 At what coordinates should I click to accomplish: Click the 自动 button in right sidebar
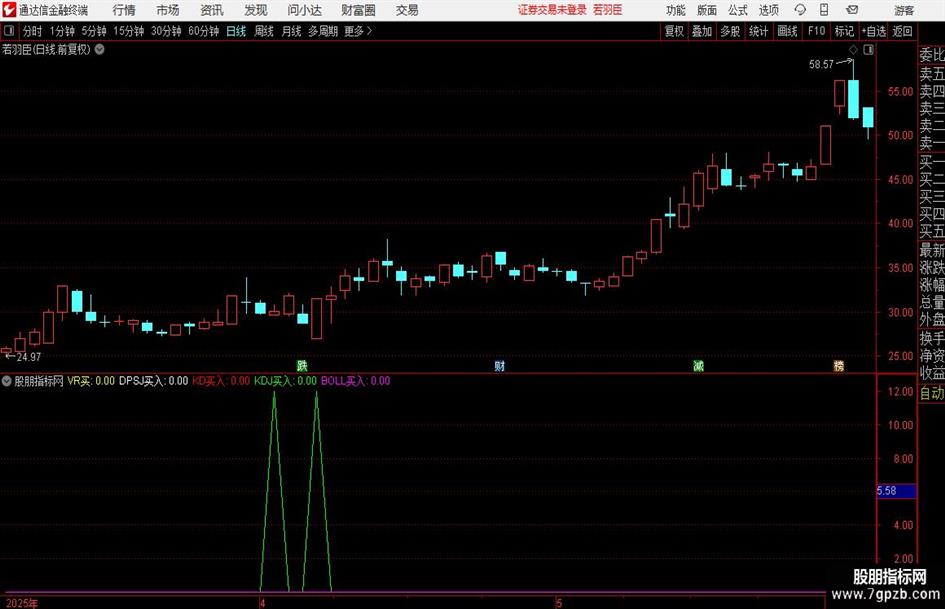click(x=932, y=393)
